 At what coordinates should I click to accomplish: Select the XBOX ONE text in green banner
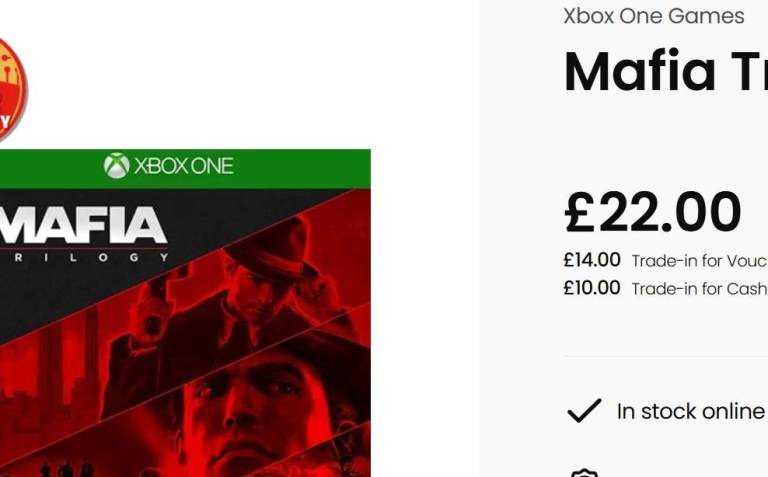coord(184,166)
